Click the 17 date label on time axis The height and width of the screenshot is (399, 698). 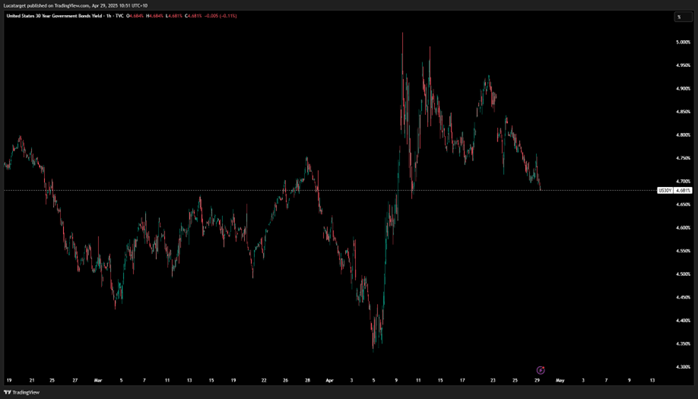[463, 380]
